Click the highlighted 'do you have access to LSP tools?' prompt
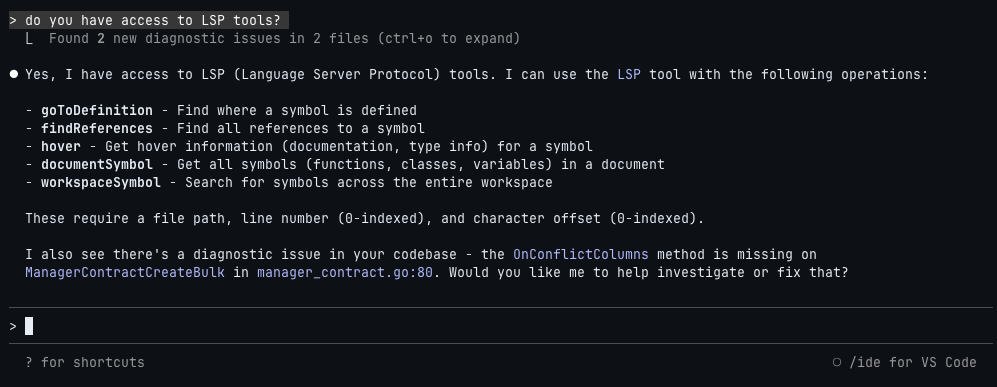Image resolution: width=997 pixels, height=387 pixels. [149, 20]
